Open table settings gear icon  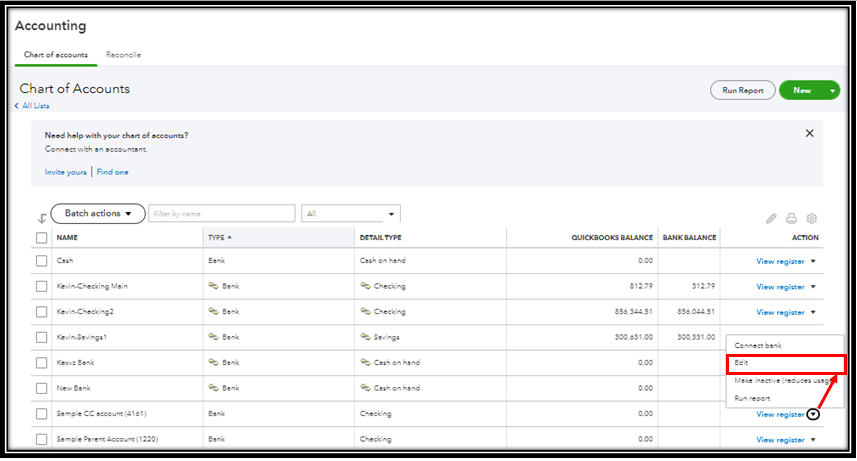point(812,218)
